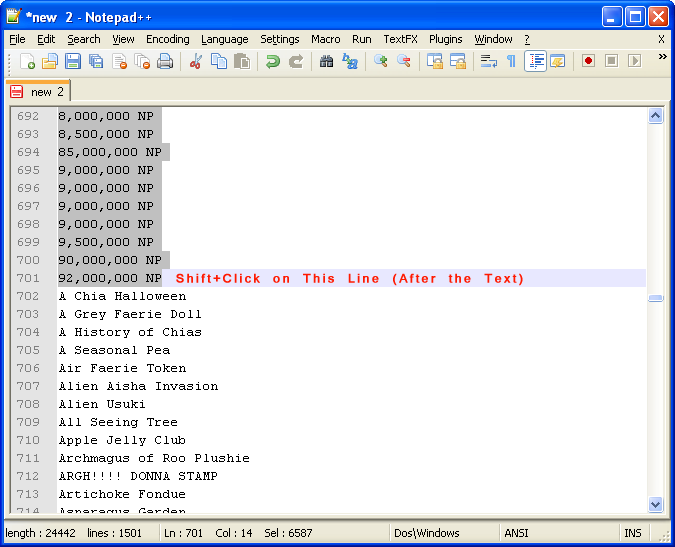The height and width of the screenshot is (547, 675).
Task: Open Replace dialog toolbar icon
Action: coord(350,61)
